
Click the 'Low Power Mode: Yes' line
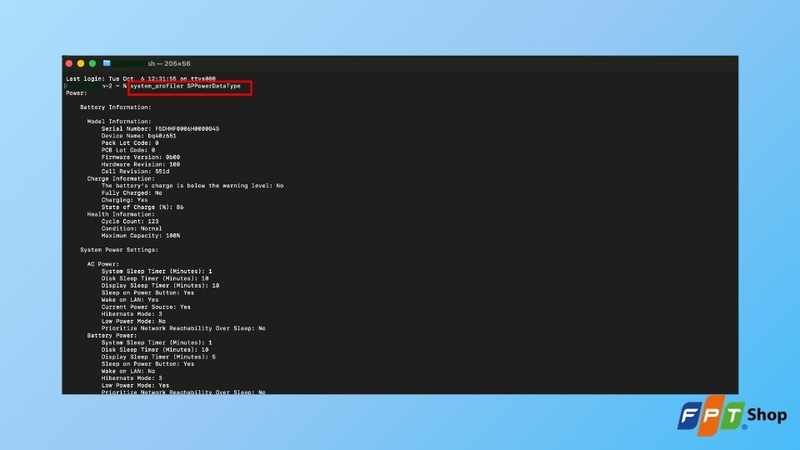pos(135,386)
